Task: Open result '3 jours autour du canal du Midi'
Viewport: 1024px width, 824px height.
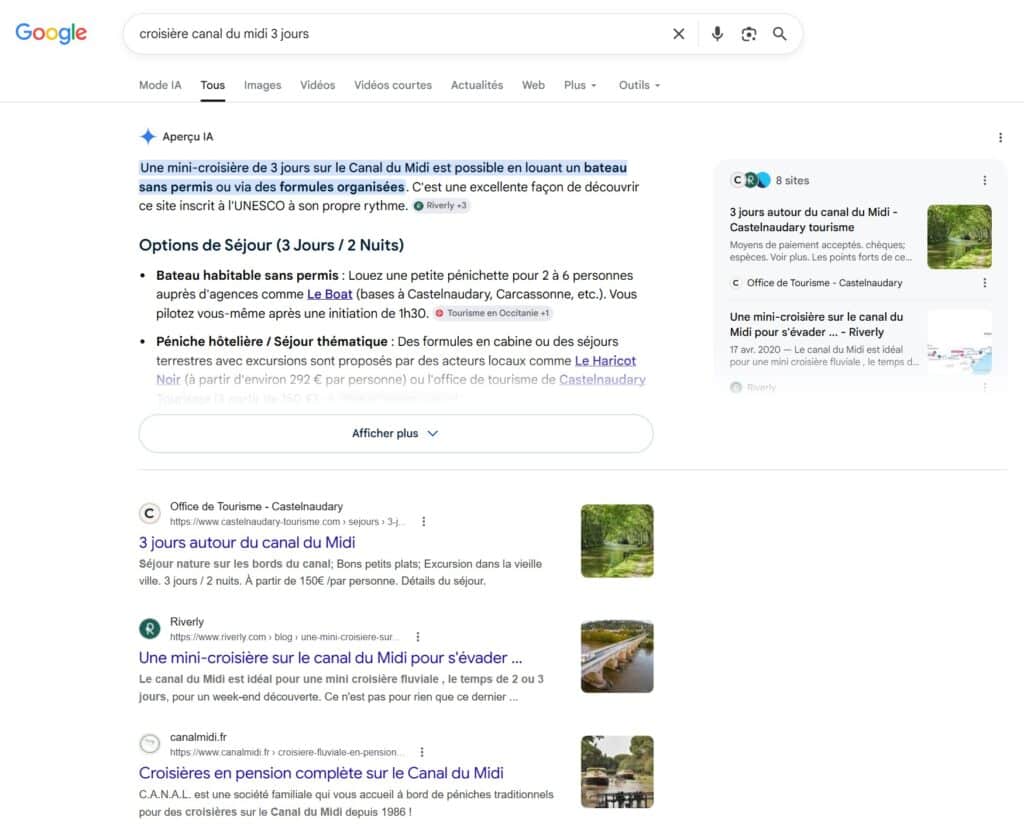Action: (247, 543)
